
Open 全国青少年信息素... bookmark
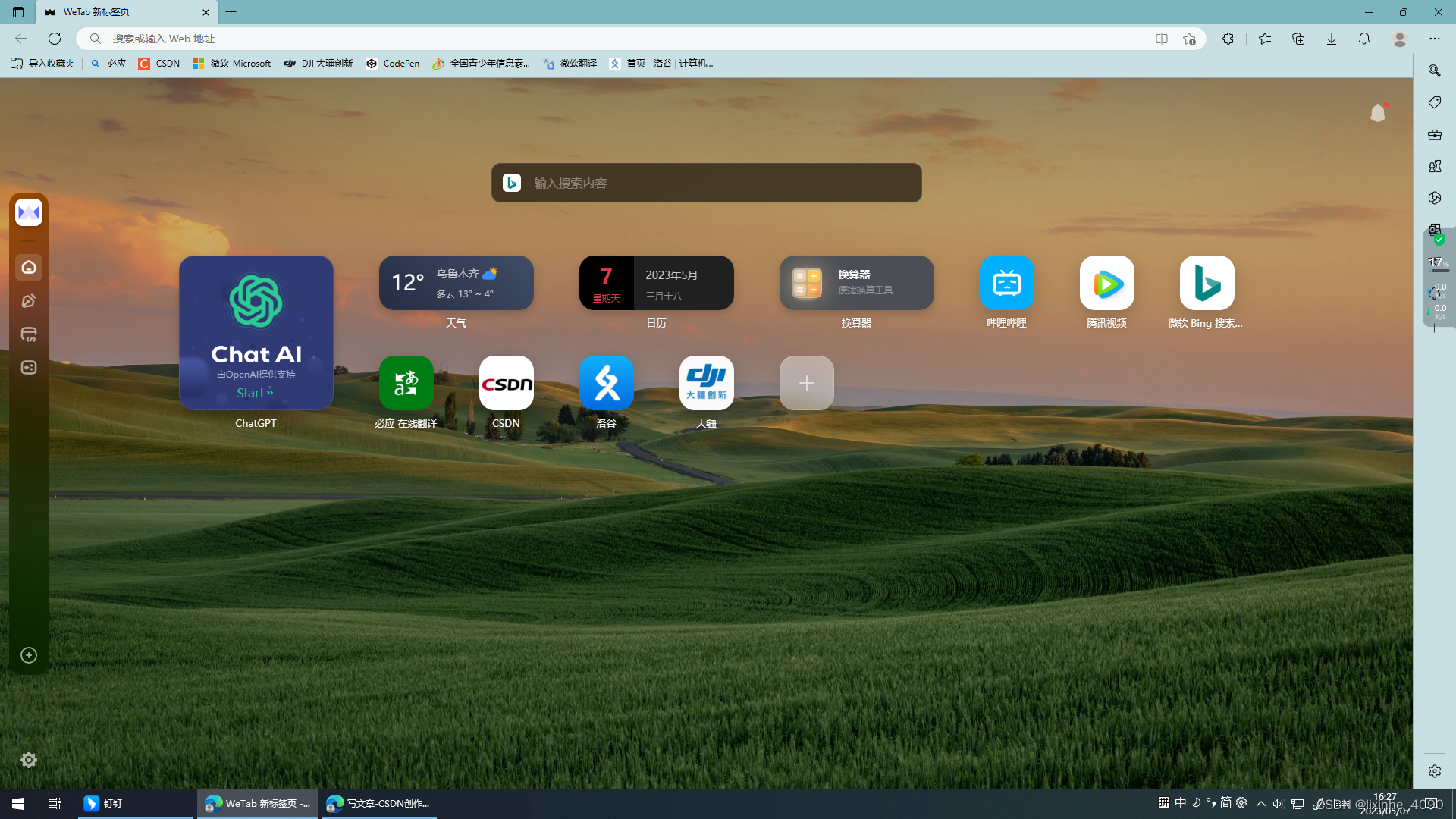click(482, 64)
